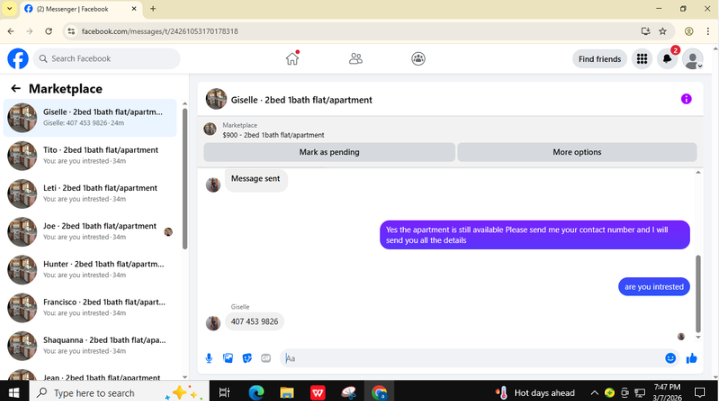Viewport: 719px width, 401px height.
Task: Open the Hunter conversation
Action: [90, 269]
